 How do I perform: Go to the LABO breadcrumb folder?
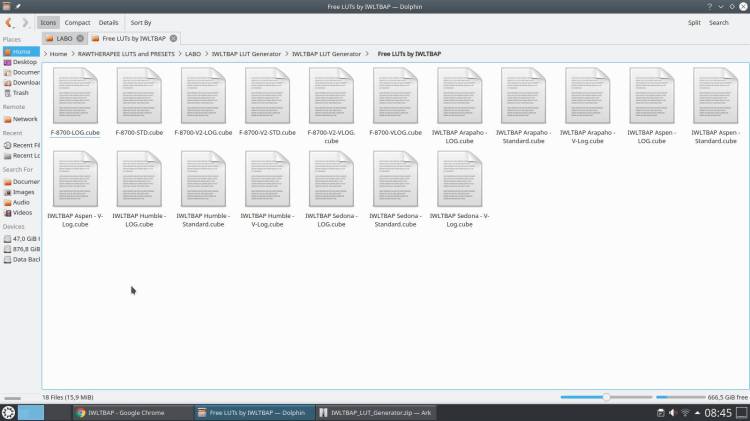(193, 54)
